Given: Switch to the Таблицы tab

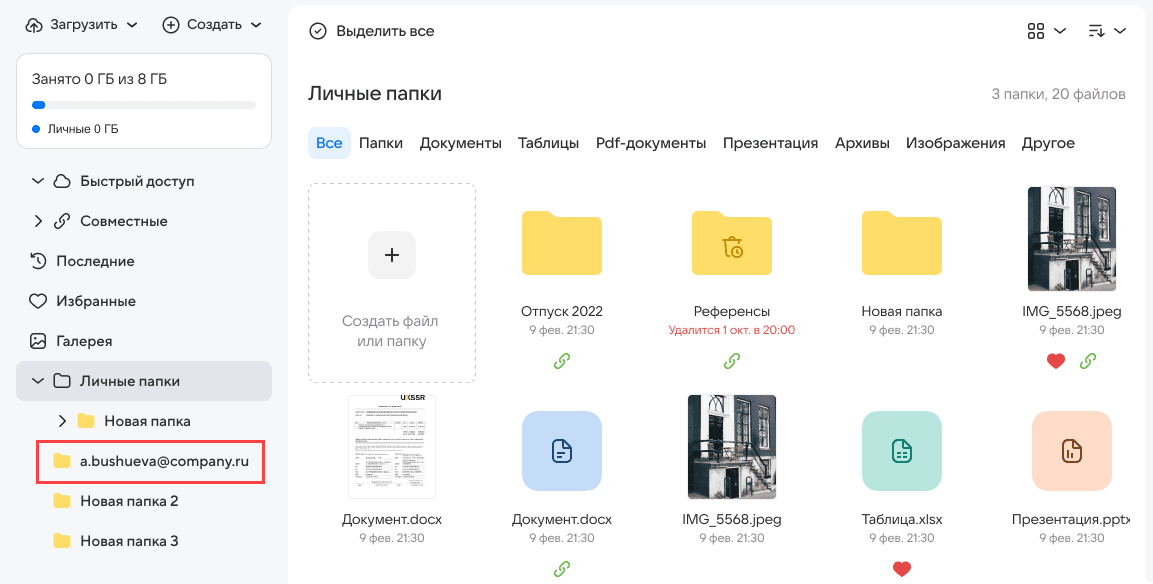Looking at the screenshot, I should pos(549,143).
